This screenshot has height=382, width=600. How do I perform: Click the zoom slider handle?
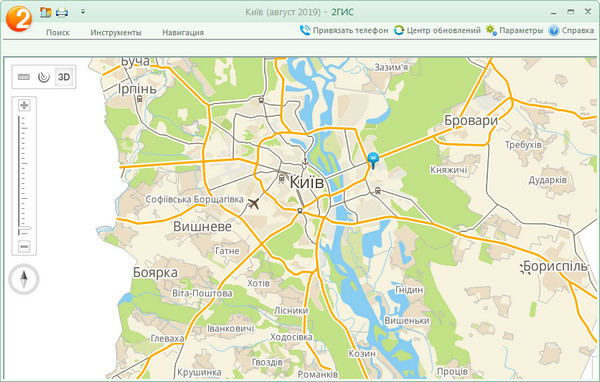point(25,229)
